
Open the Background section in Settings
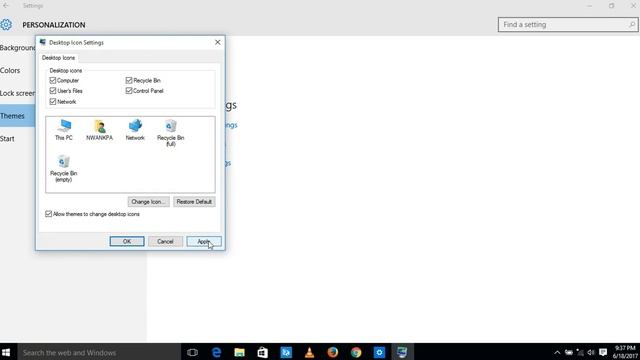[x=18, y=48]
